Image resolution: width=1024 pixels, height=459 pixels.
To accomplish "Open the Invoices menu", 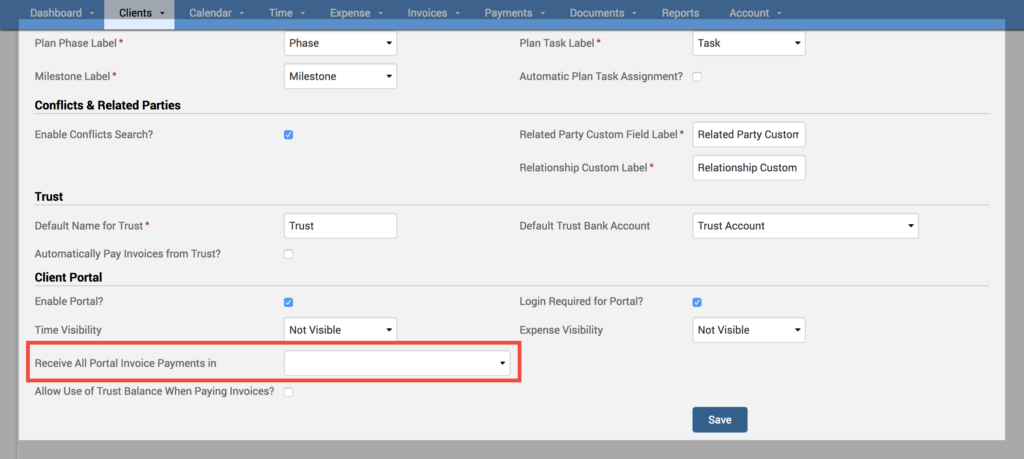I will (x=433, y=13).
